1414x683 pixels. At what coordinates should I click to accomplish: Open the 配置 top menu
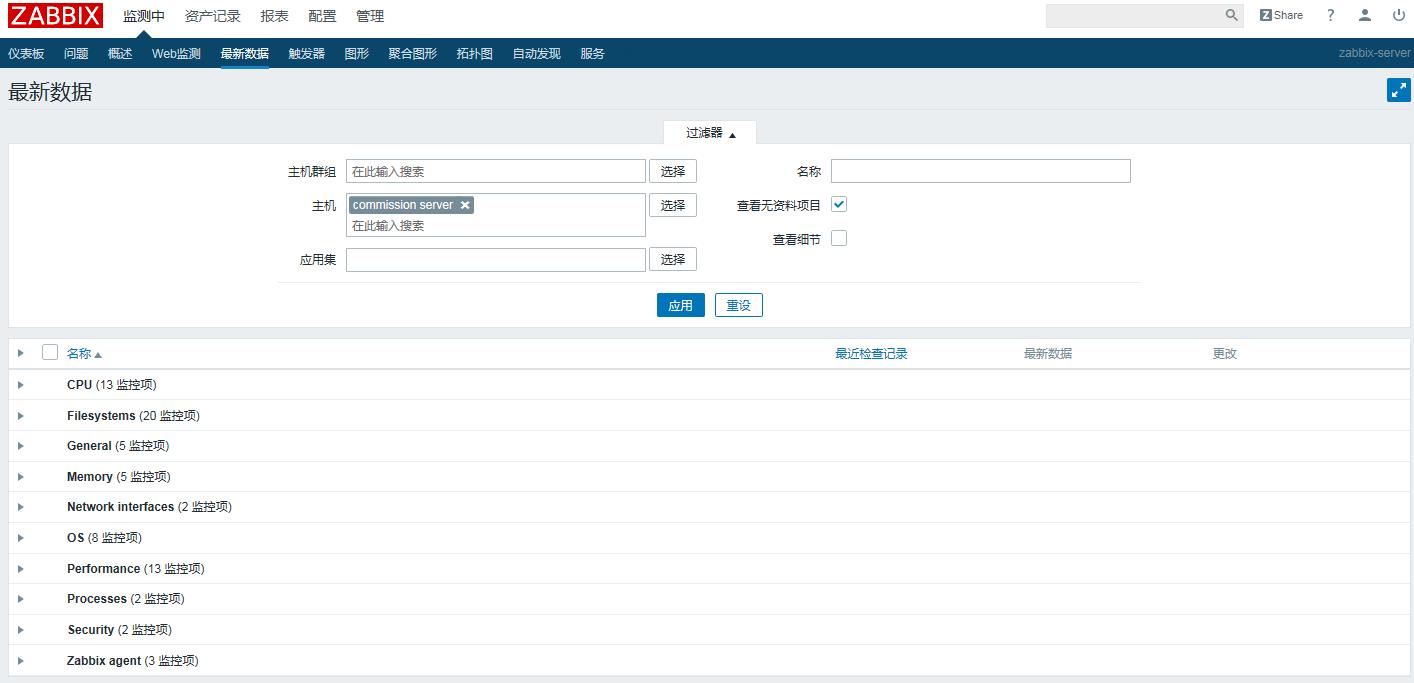pos(322,16)
